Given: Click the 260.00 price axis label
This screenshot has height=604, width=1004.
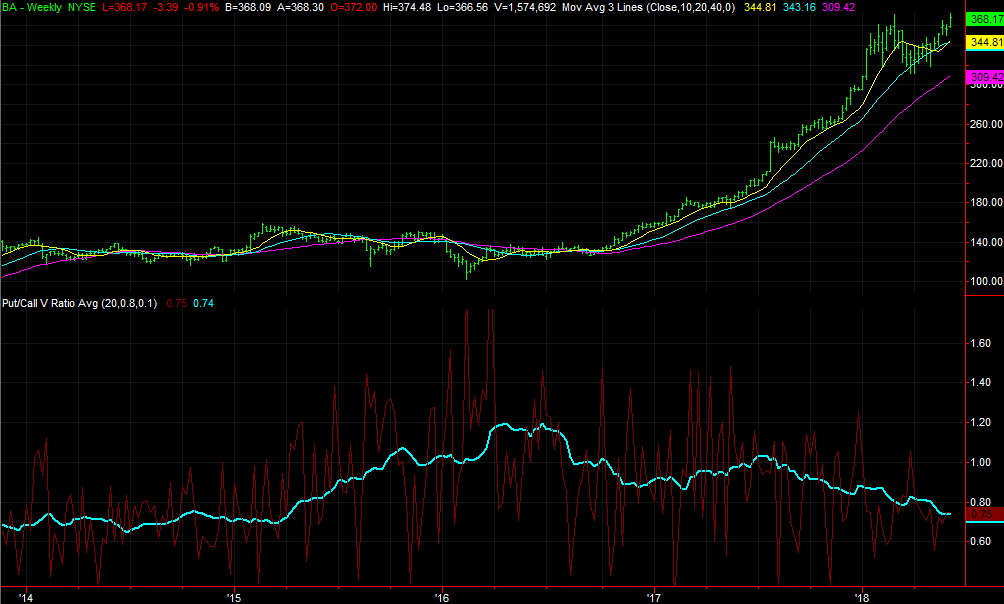Looking at the screenshot, I should pos(986,124).
